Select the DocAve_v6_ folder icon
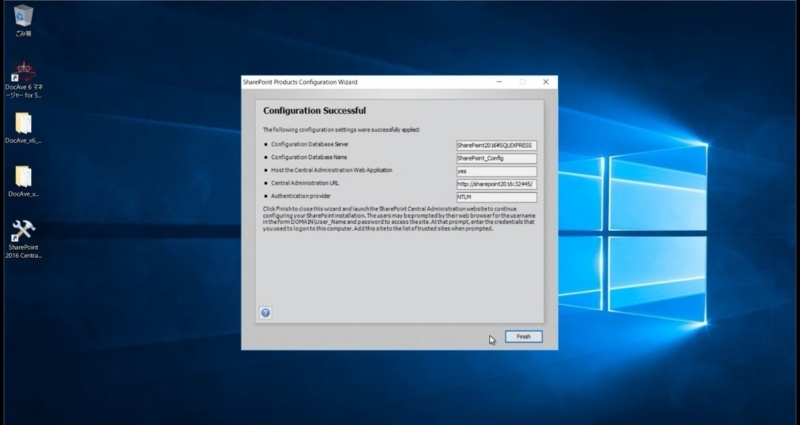Viewport: 800px width, 425px height. (23, 128)
